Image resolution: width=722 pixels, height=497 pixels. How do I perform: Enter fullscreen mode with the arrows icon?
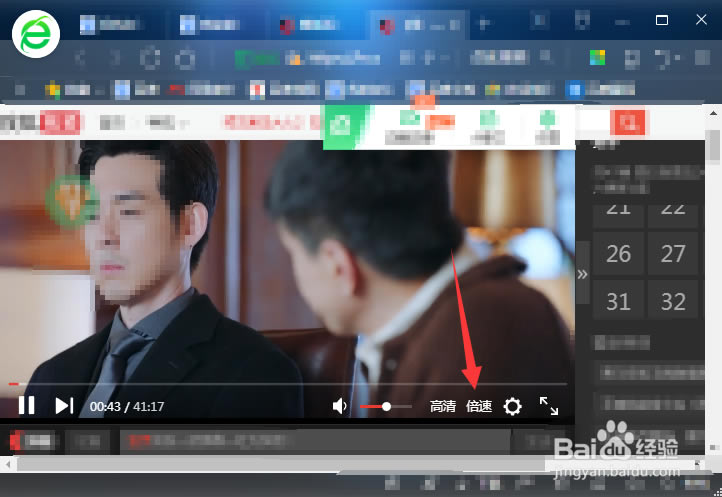coord(549,406)
